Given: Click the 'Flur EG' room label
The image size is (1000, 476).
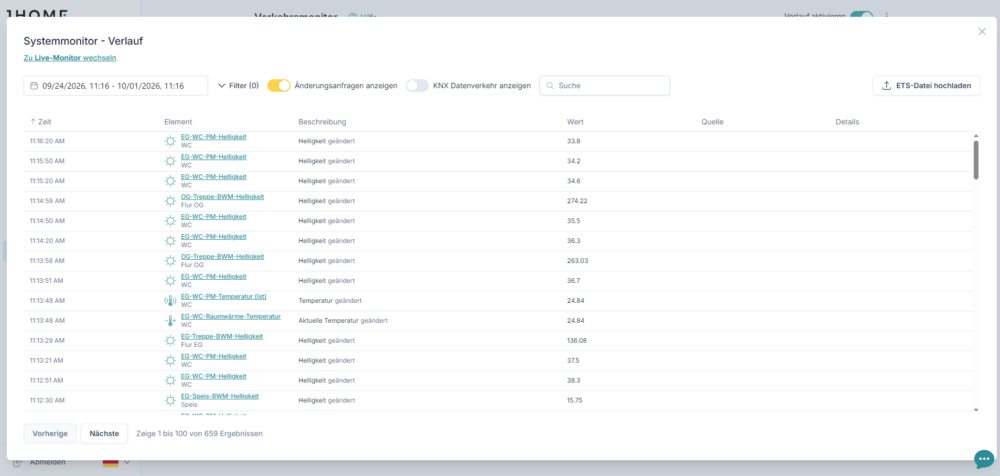Looking at the screenshot, I should [192, 345].
